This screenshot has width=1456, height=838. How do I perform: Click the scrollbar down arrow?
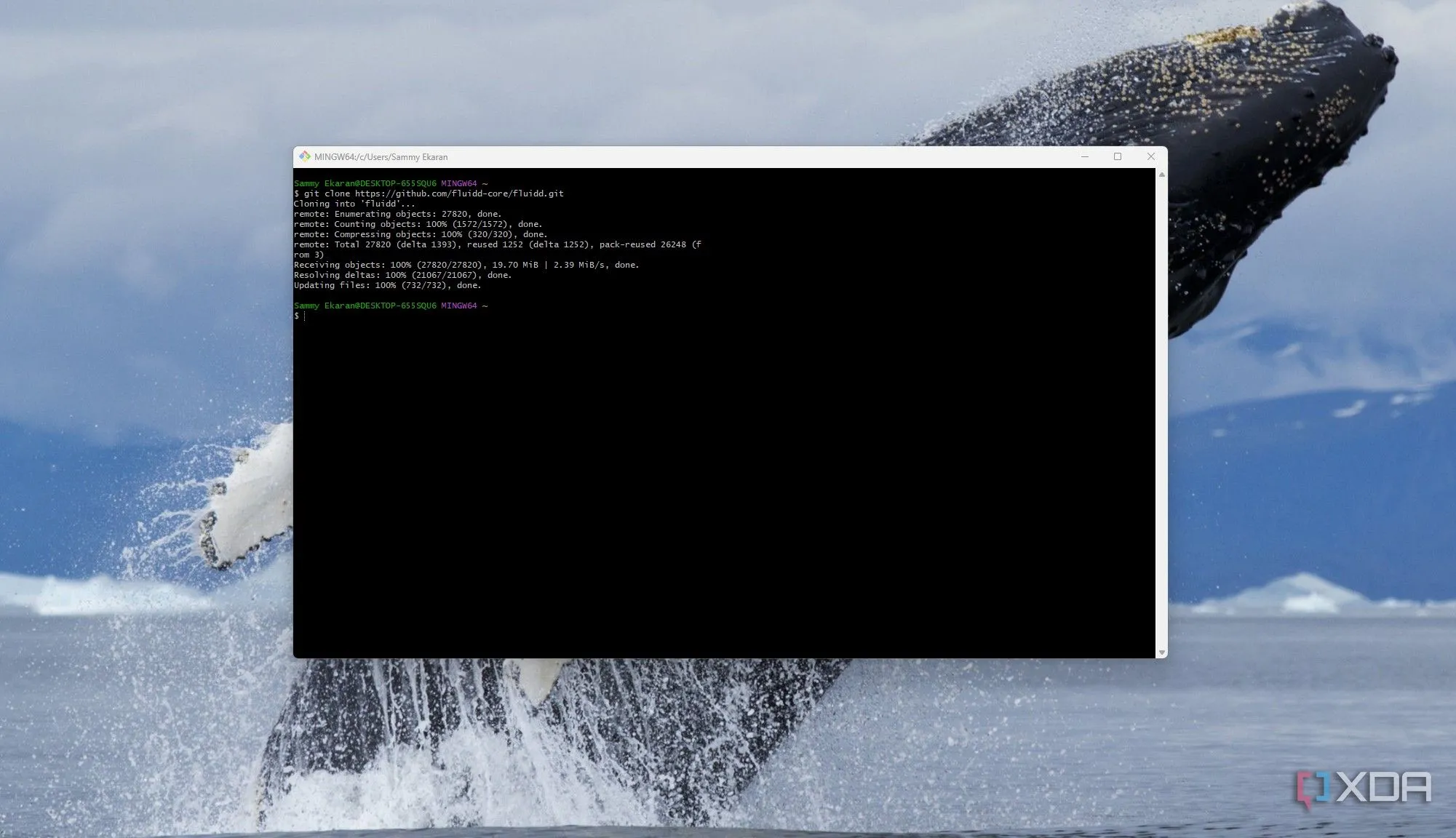(1161, 653)
